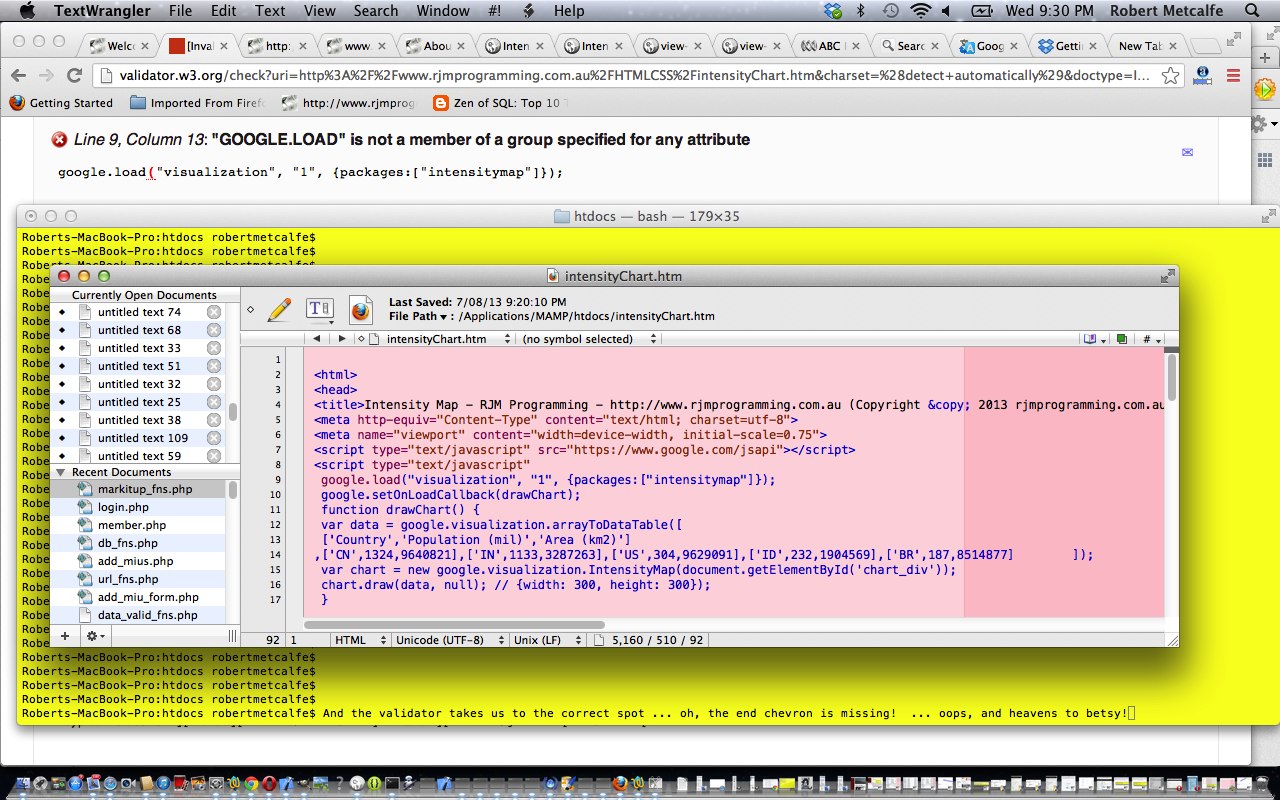Viewport: 1280px width, 800px height.
Task: Select untitled text 25 in open documents
Action: coord(139,402)
